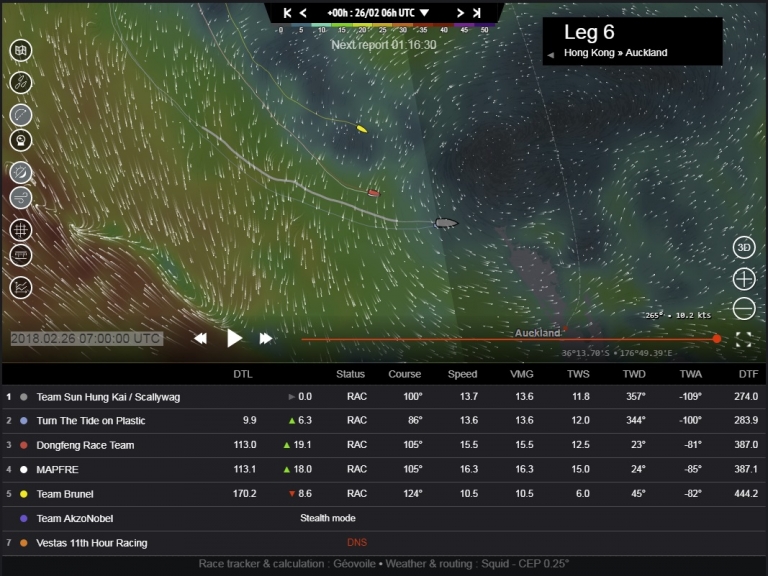Toggle the latitude/longitude grid icon
This screenshot has height=576, width=768.
(21, 230)
